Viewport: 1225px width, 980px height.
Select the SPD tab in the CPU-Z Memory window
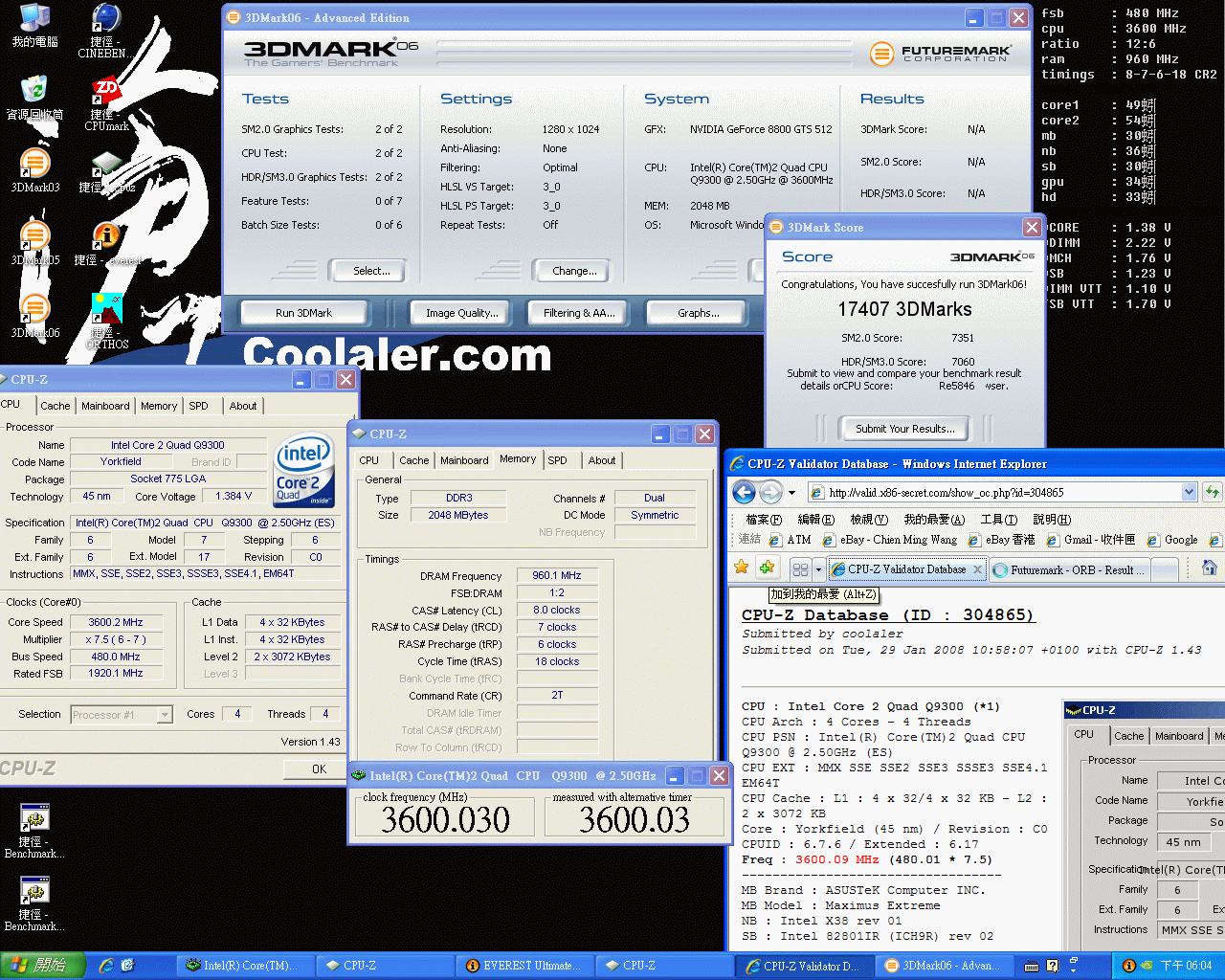tap(557, 460)
